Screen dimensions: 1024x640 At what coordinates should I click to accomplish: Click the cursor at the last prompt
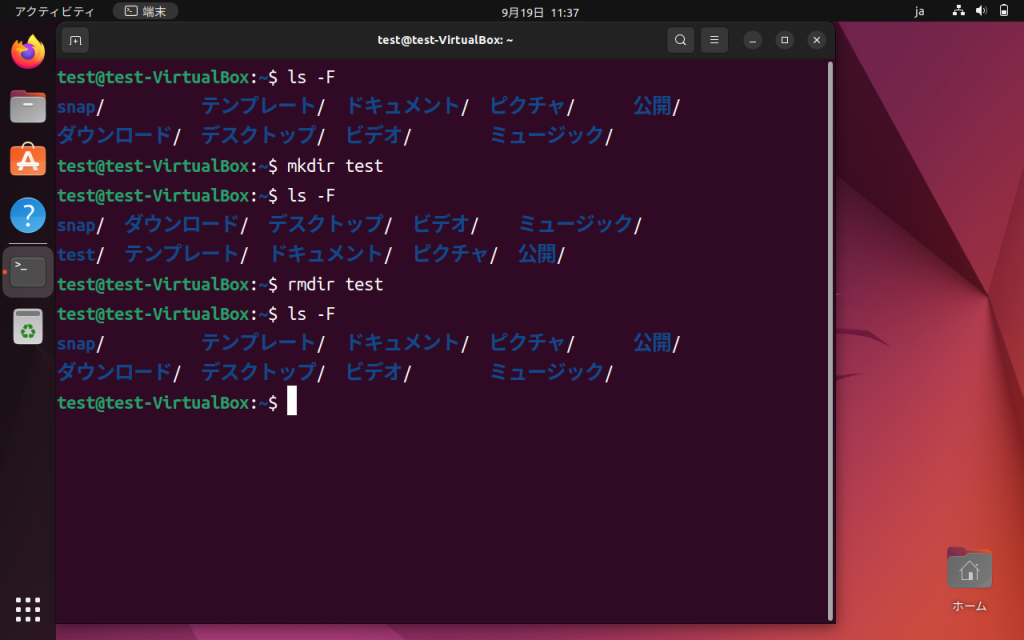[292, 400]
